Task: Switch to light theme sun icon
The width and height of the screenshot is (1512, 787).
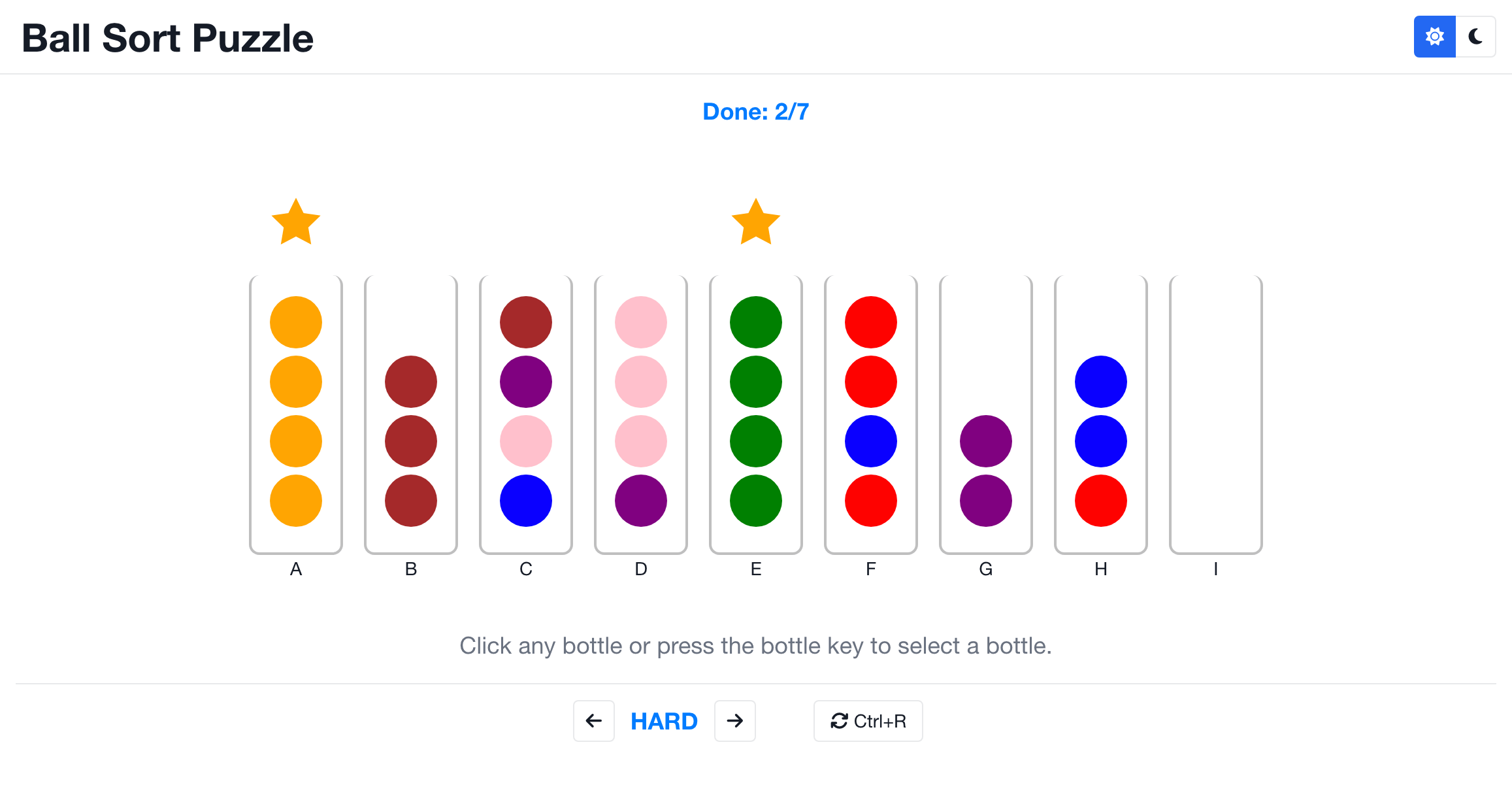Action: coord(1434,37)
